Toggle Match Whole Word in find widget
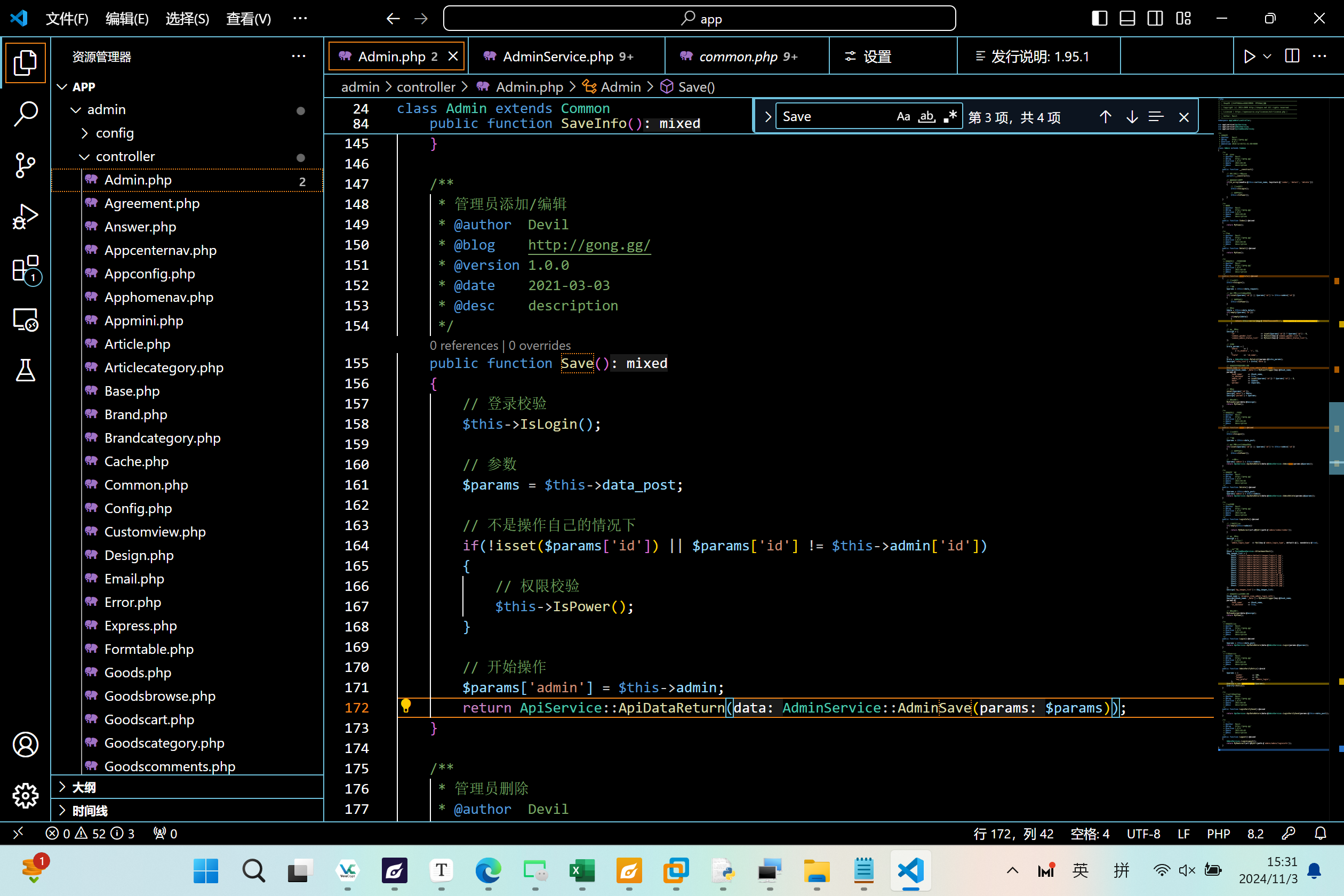Image resolution: width=1344 pixels, height=896 pixels. 926,117
